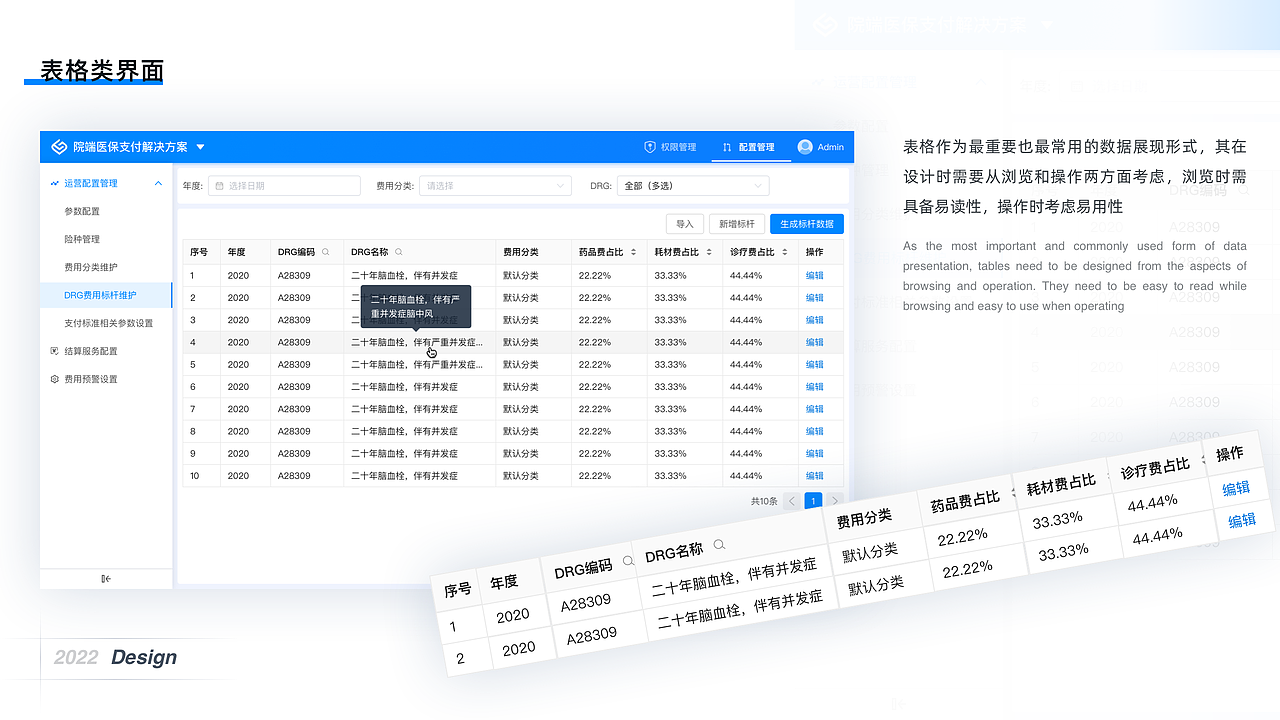Focus the 年度 选择日期 input

point(284,186)
